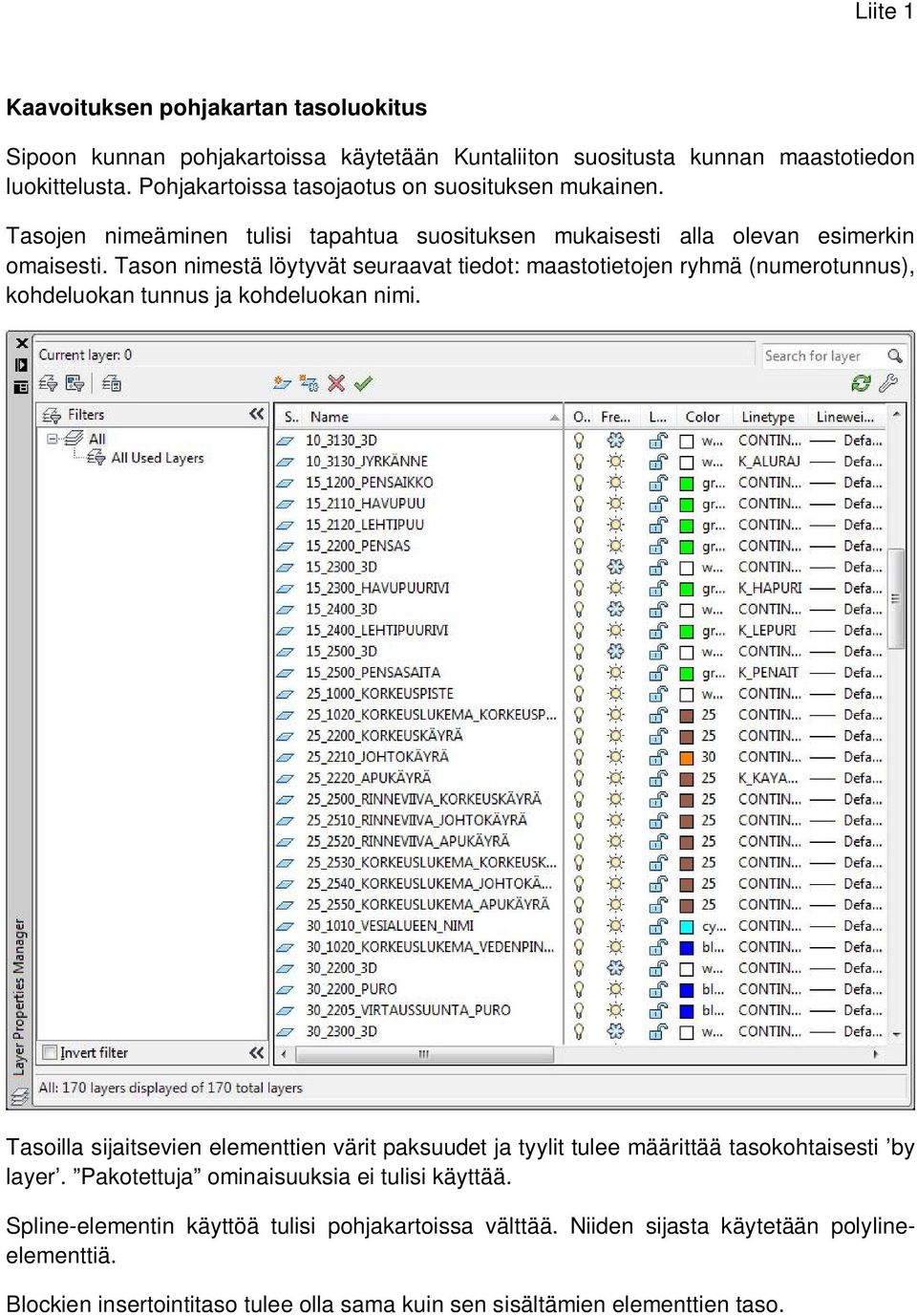
Task: Select layer 15_2300_HAVUPUURIVI by name
Action: [x=377, y=588]
